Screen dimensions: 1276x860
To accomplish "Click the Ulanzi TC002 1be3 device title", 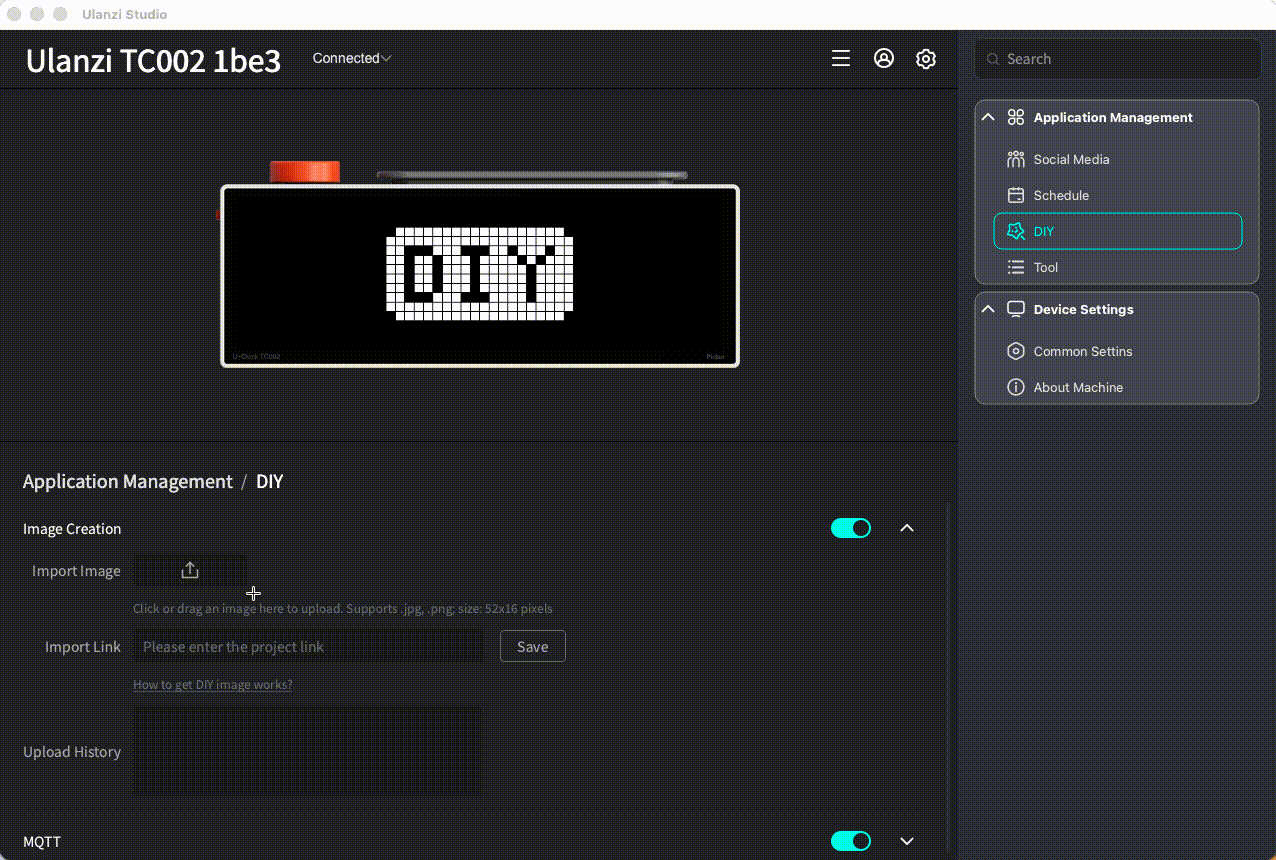I will tap(153, 61).
